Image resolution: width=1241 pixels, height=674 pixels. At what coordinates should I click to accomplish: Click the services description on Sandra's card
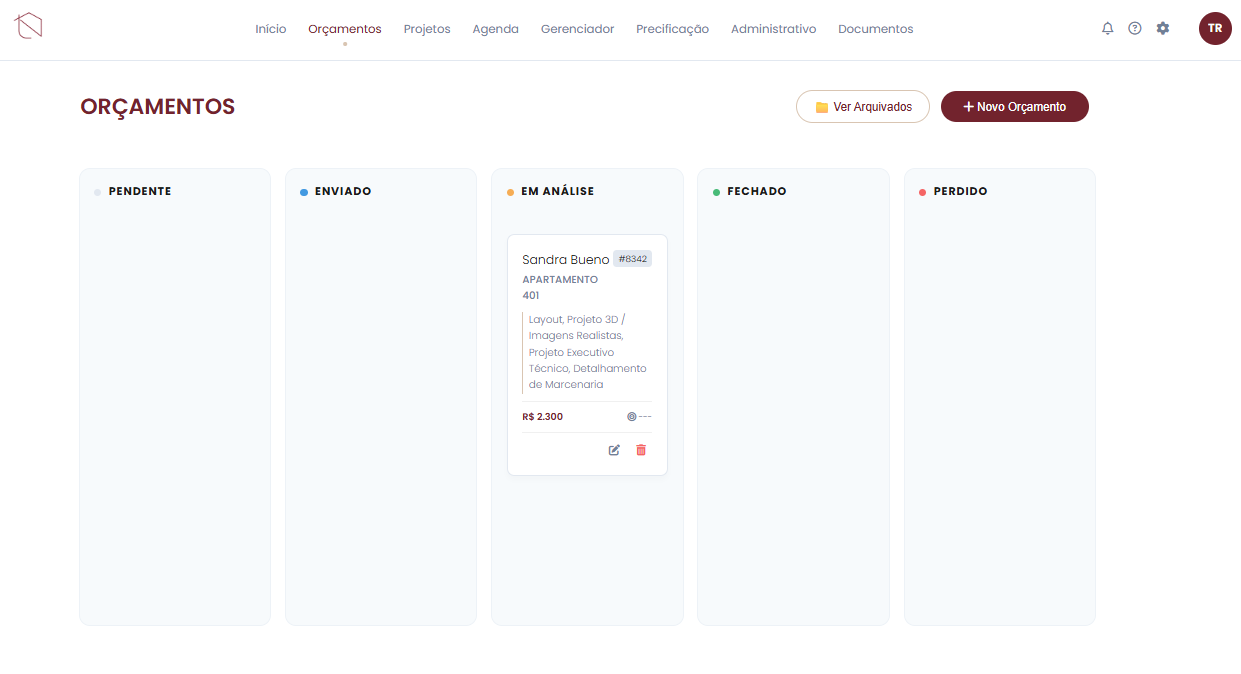click(588, 352)
